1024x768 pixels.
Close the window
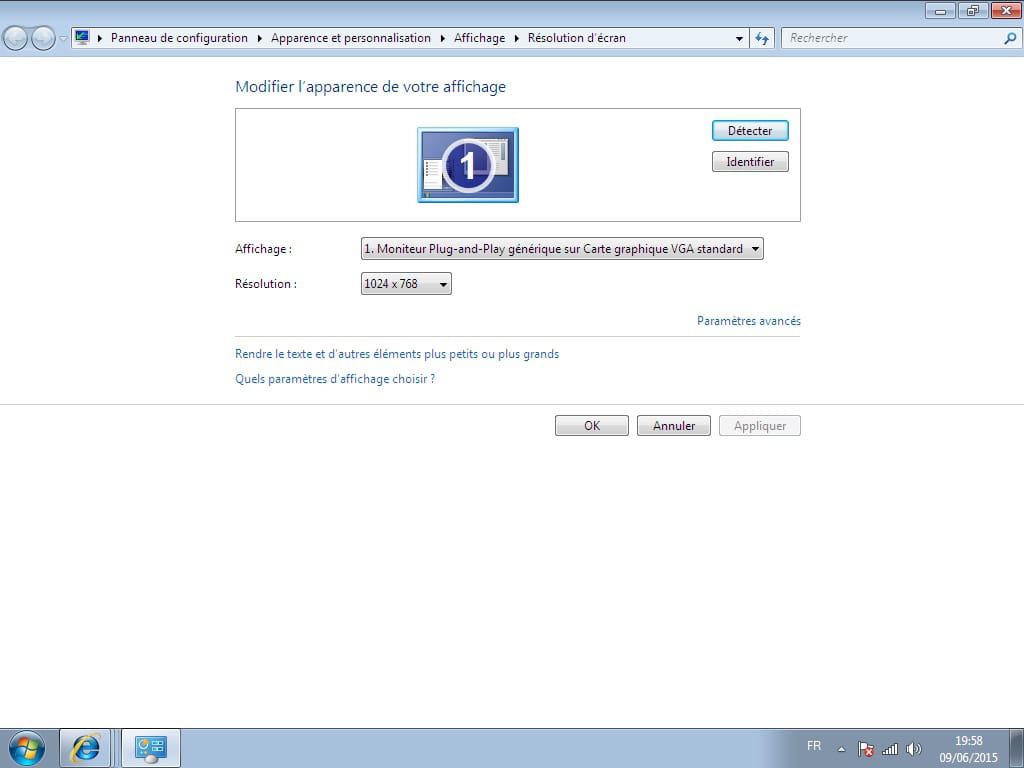1006,10
